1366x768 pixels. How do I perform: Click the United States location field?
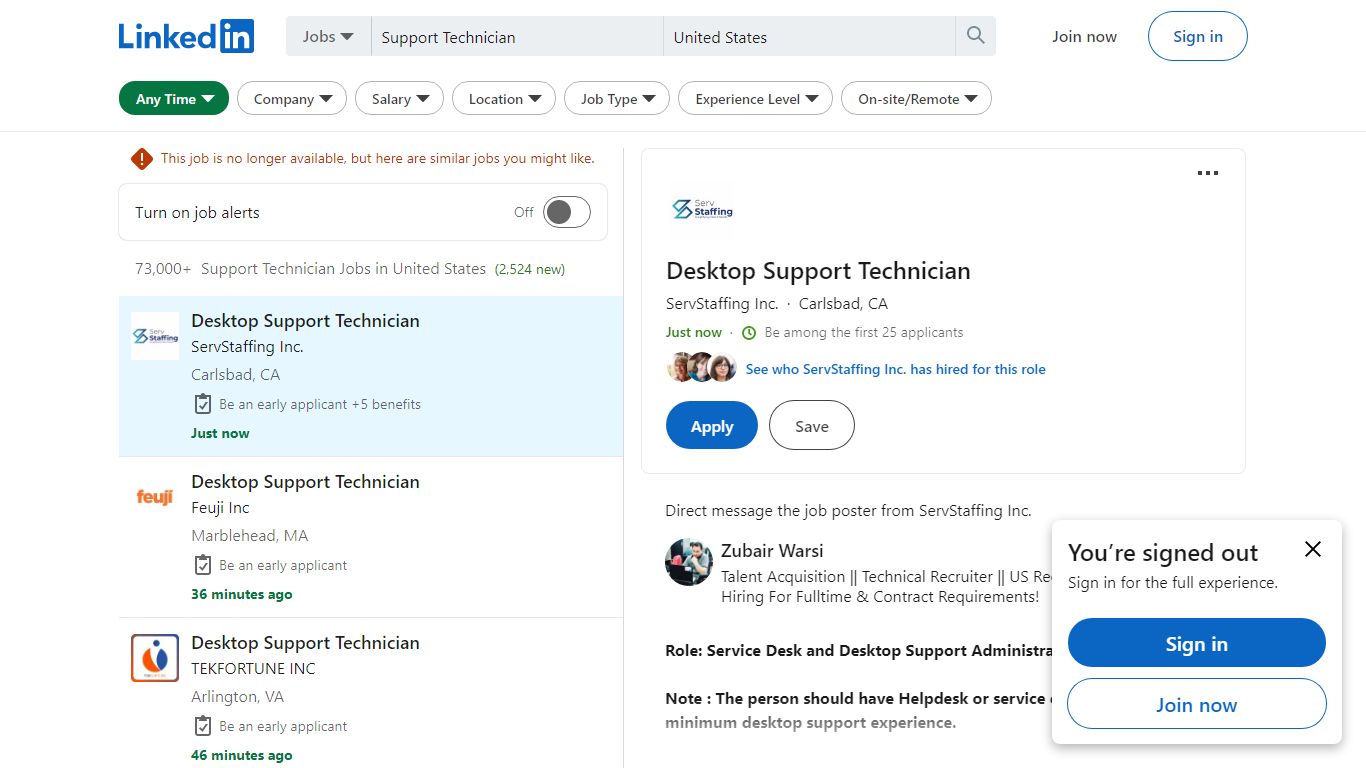click(810, 37)
